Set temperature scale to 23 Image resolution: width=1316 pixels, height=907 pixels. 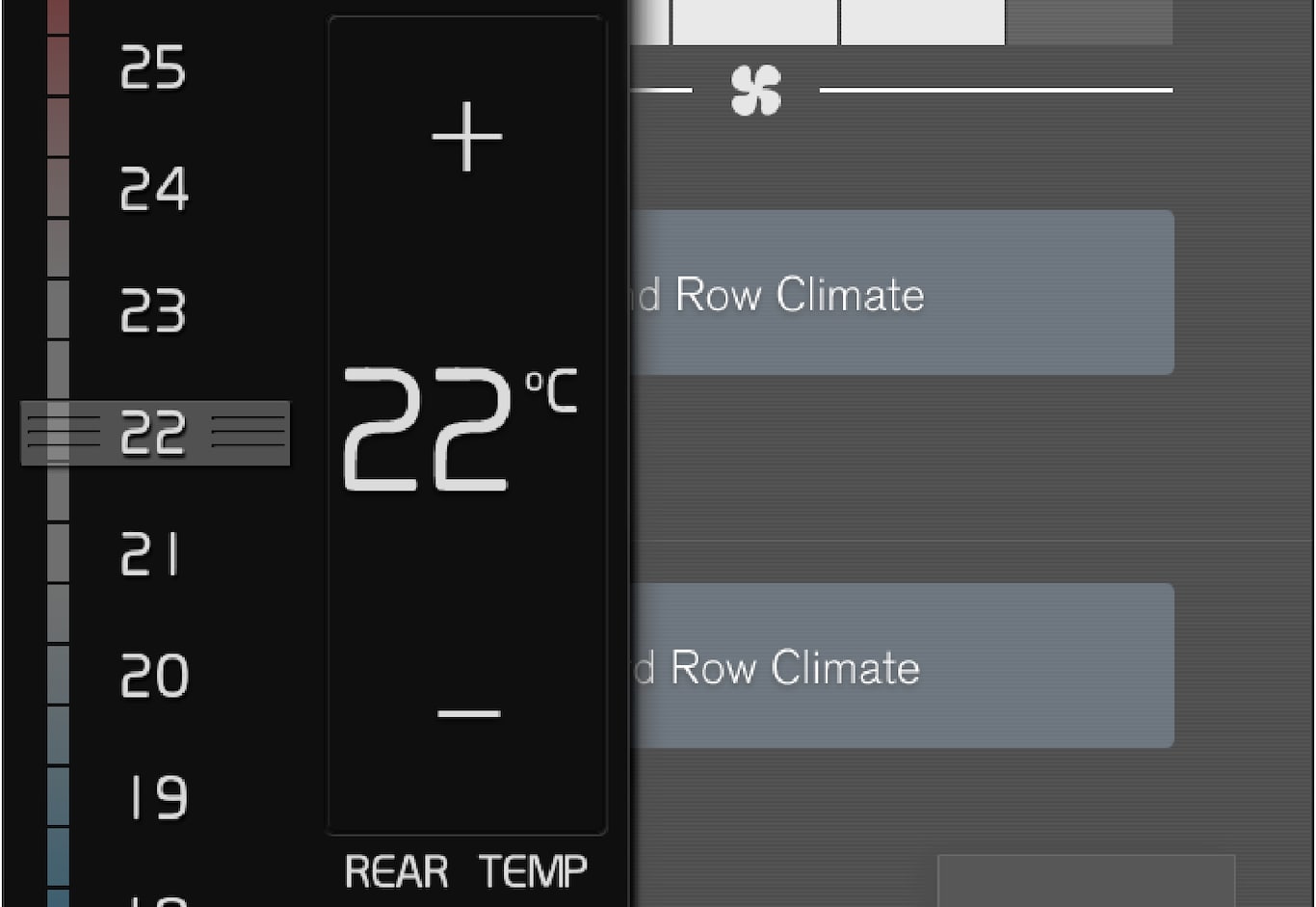point(153,310)
